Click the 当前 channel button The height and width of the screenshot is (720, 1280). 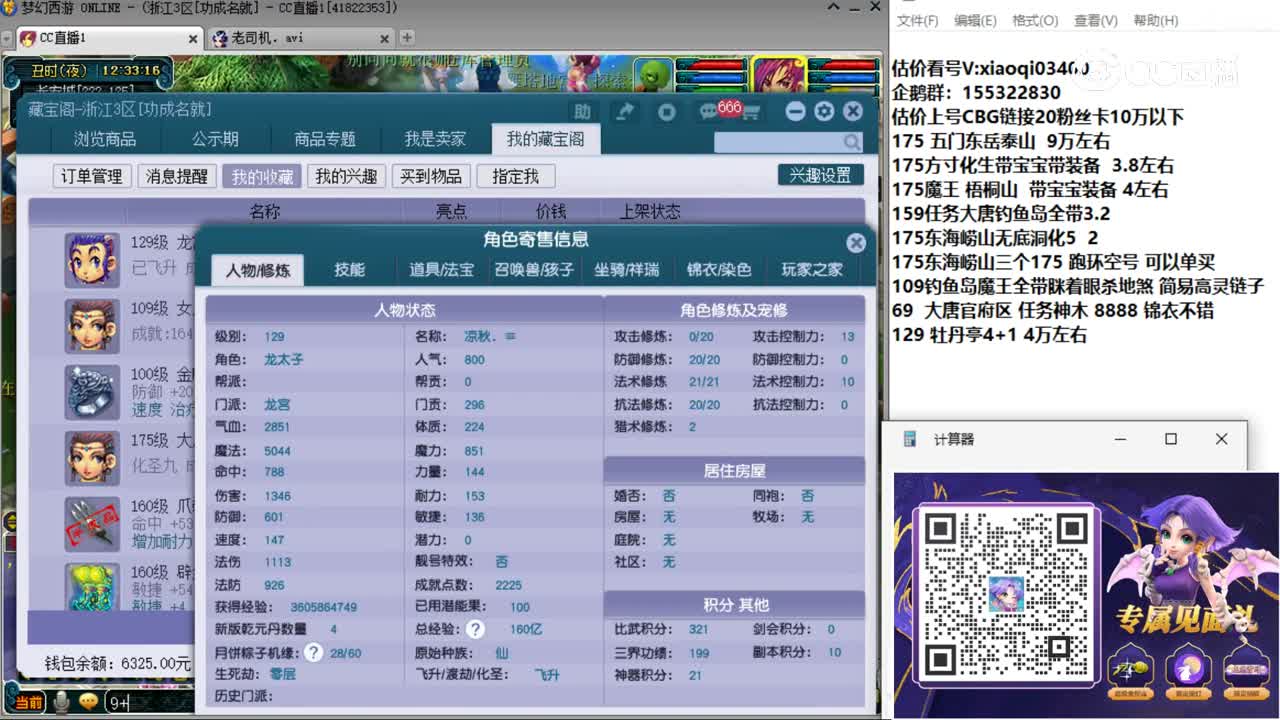(29, 703)
